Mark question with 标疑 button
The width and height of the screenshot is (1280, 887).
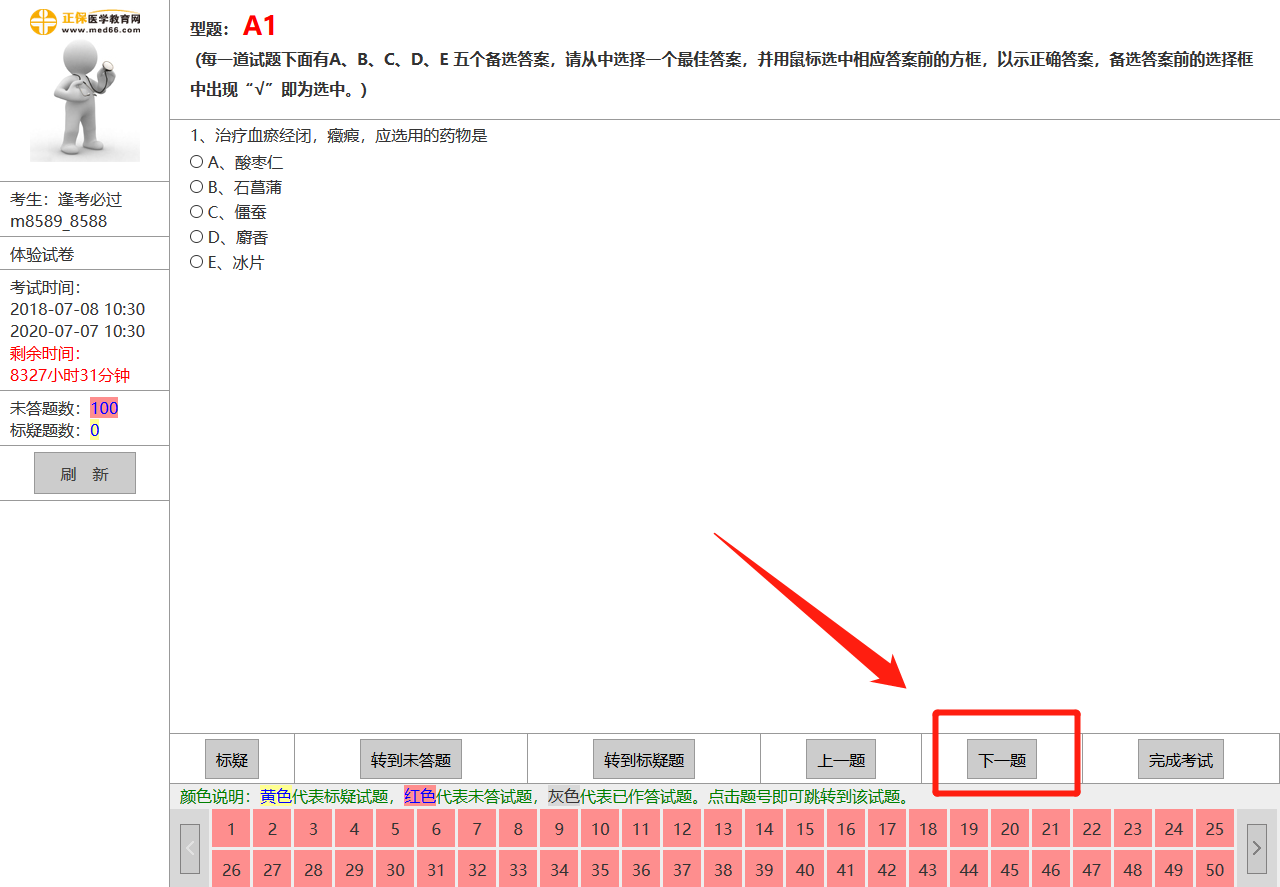[x=232, y=760]
